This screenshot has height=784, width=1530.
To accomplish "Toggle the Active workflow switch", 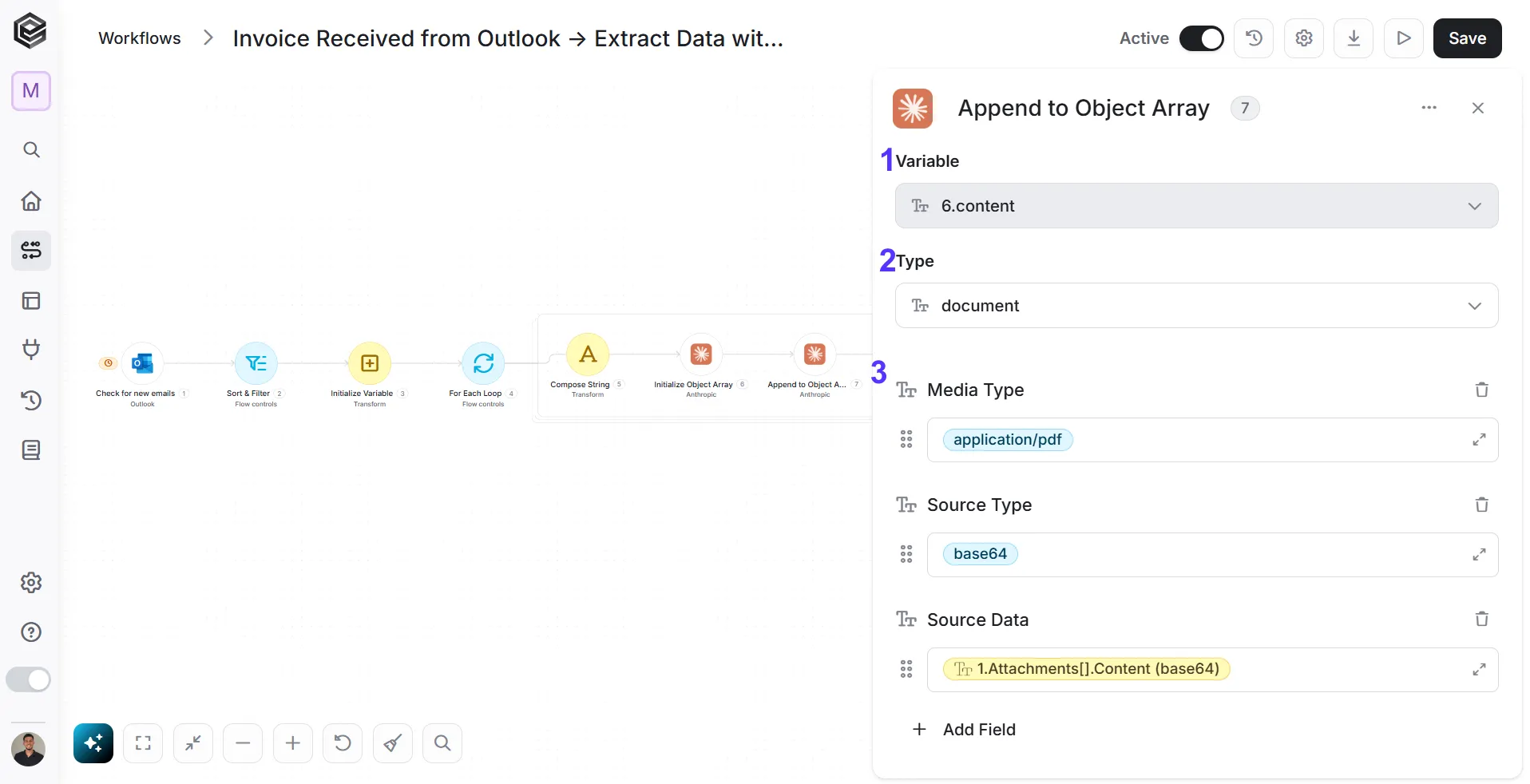I will (x=1201, y=38).
